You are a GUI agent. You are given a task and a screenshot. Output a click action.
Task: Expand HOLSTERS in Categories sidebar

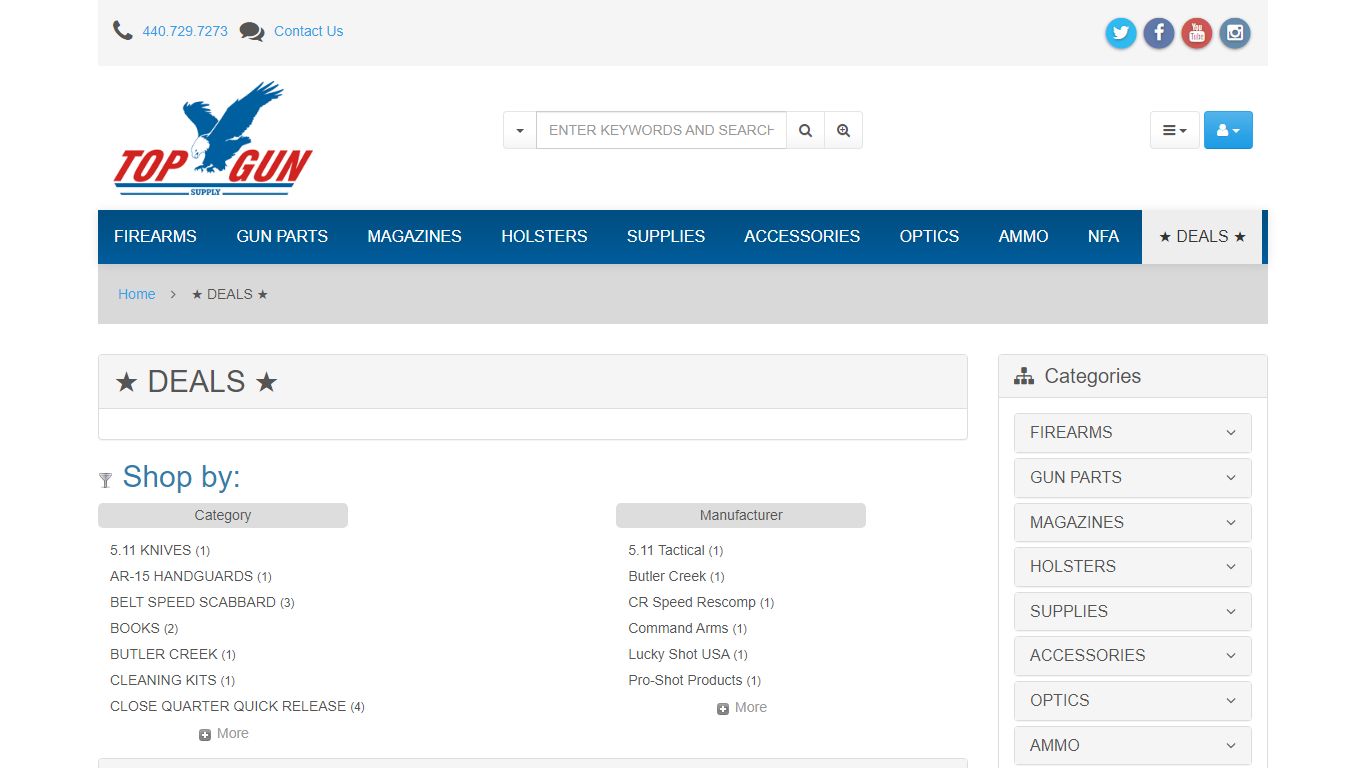(x=1133, y=567)
